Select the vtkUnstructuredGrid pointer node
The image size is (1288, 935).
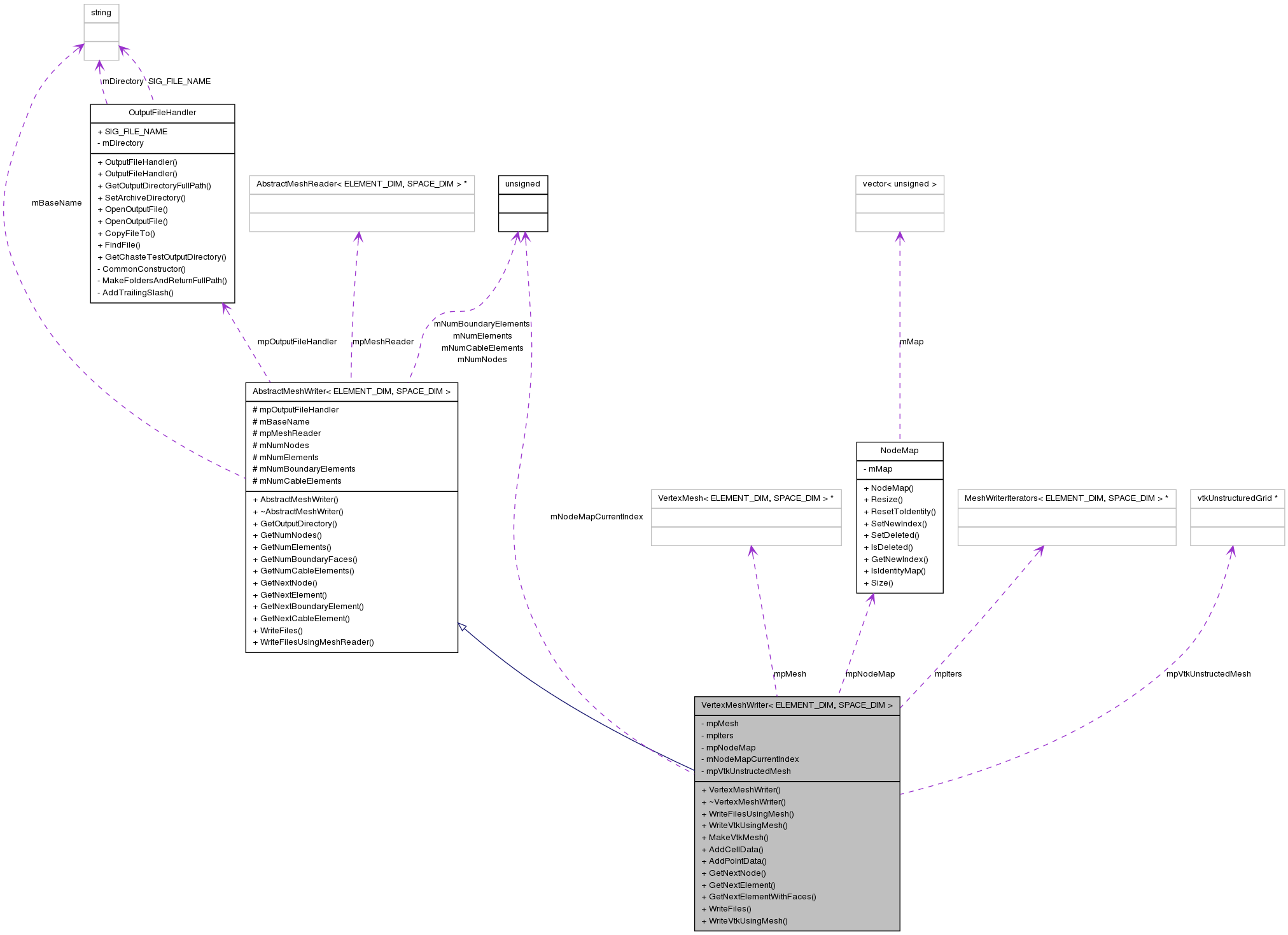click(1236, 499)
